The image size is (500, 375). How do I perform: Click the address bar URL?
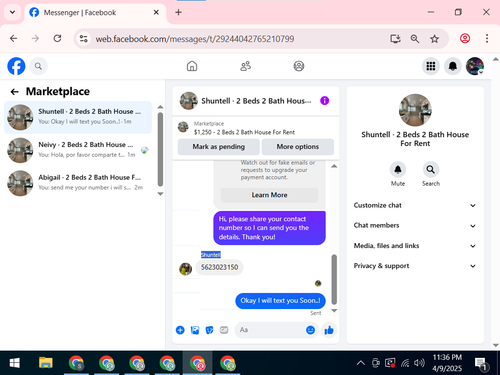195,39
